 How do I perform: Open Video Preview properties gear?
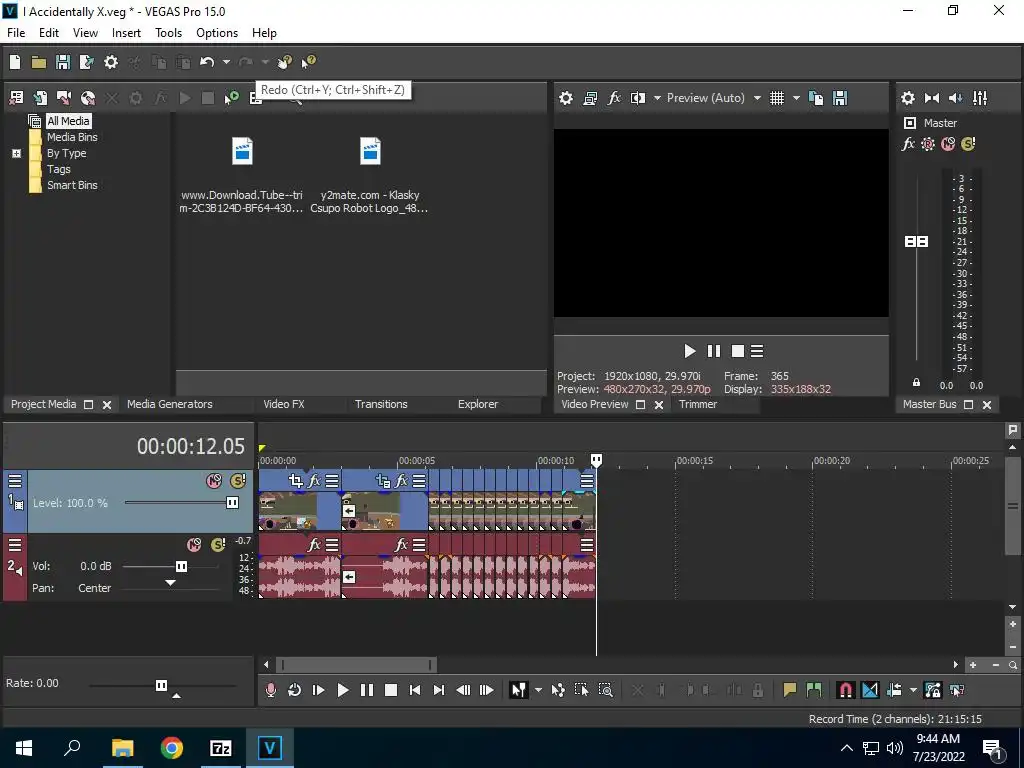(566, 98)
